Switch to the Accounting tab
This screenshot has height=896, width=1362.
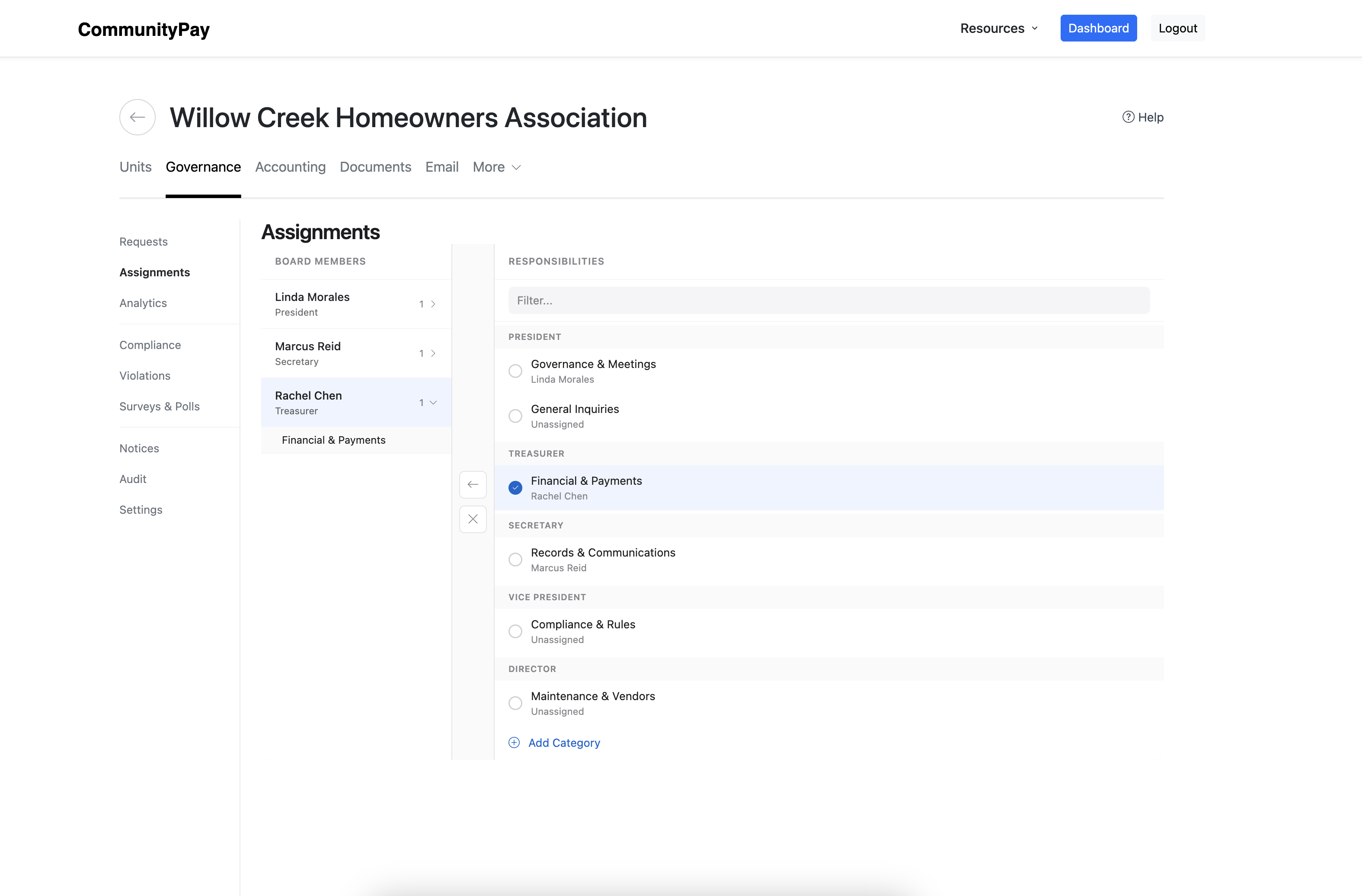(x=290, y=167)
